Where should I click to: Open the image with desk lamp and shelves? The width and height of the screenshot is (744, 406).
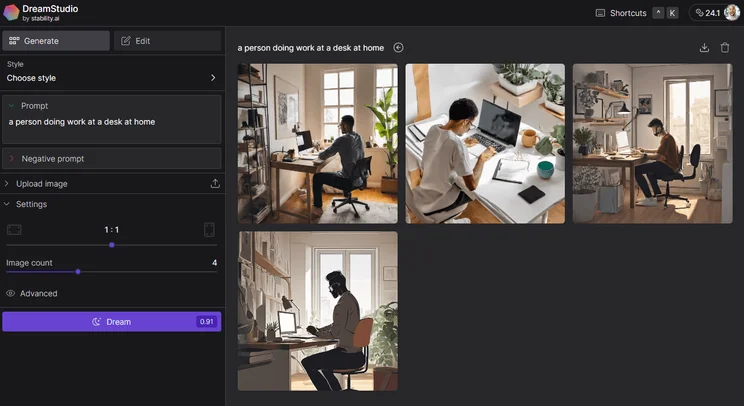tap(652, 144)
